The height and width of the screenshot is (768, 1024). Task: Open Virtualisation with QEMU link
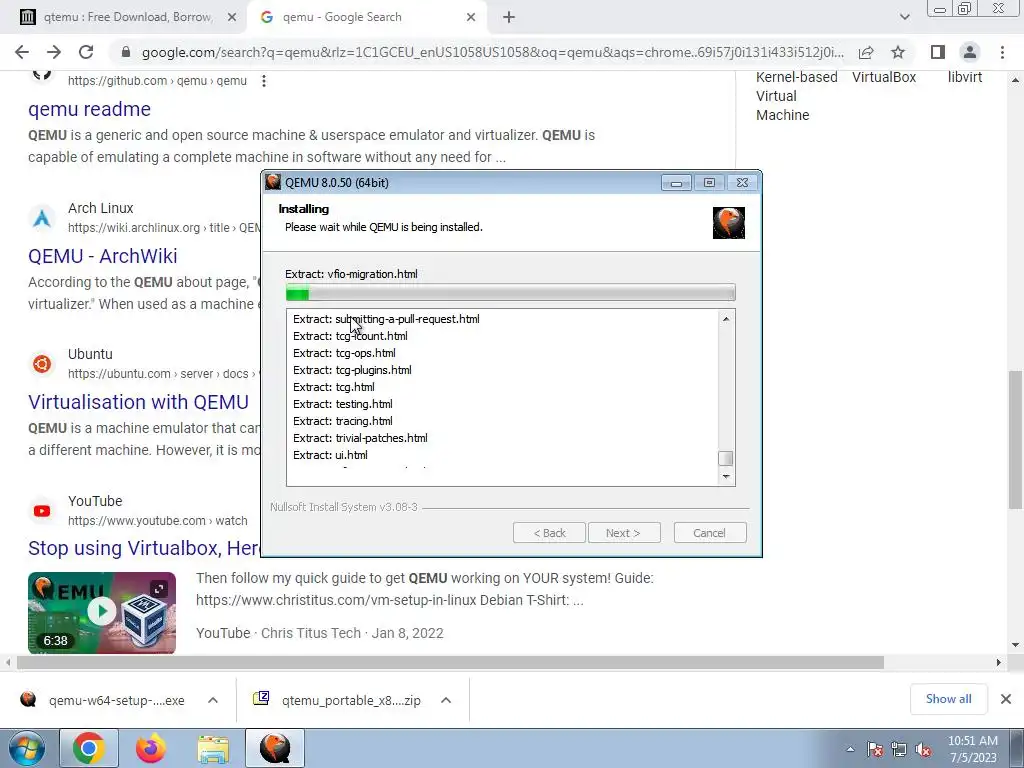point(138,402)
